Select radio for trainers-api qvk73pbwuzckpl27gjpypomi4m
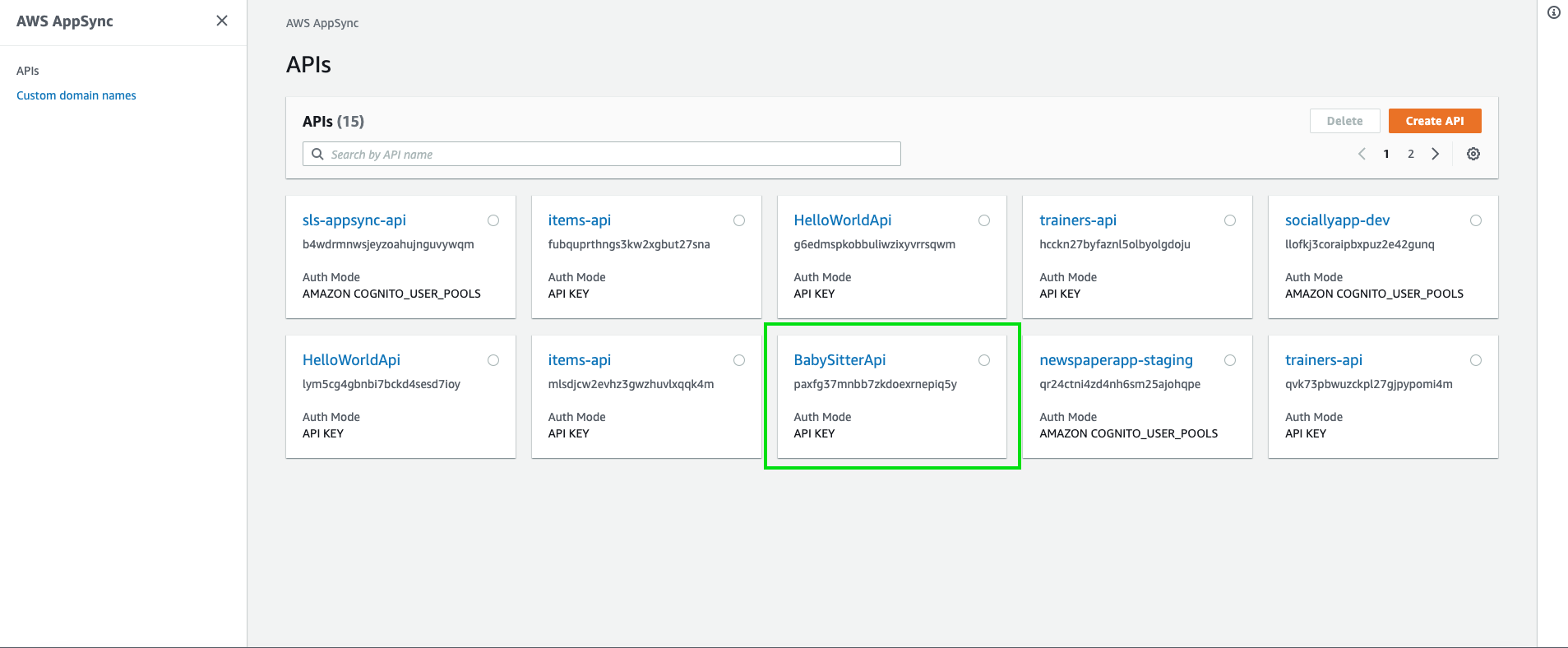Screen dimensions: 1568x648 point(1476,360)
